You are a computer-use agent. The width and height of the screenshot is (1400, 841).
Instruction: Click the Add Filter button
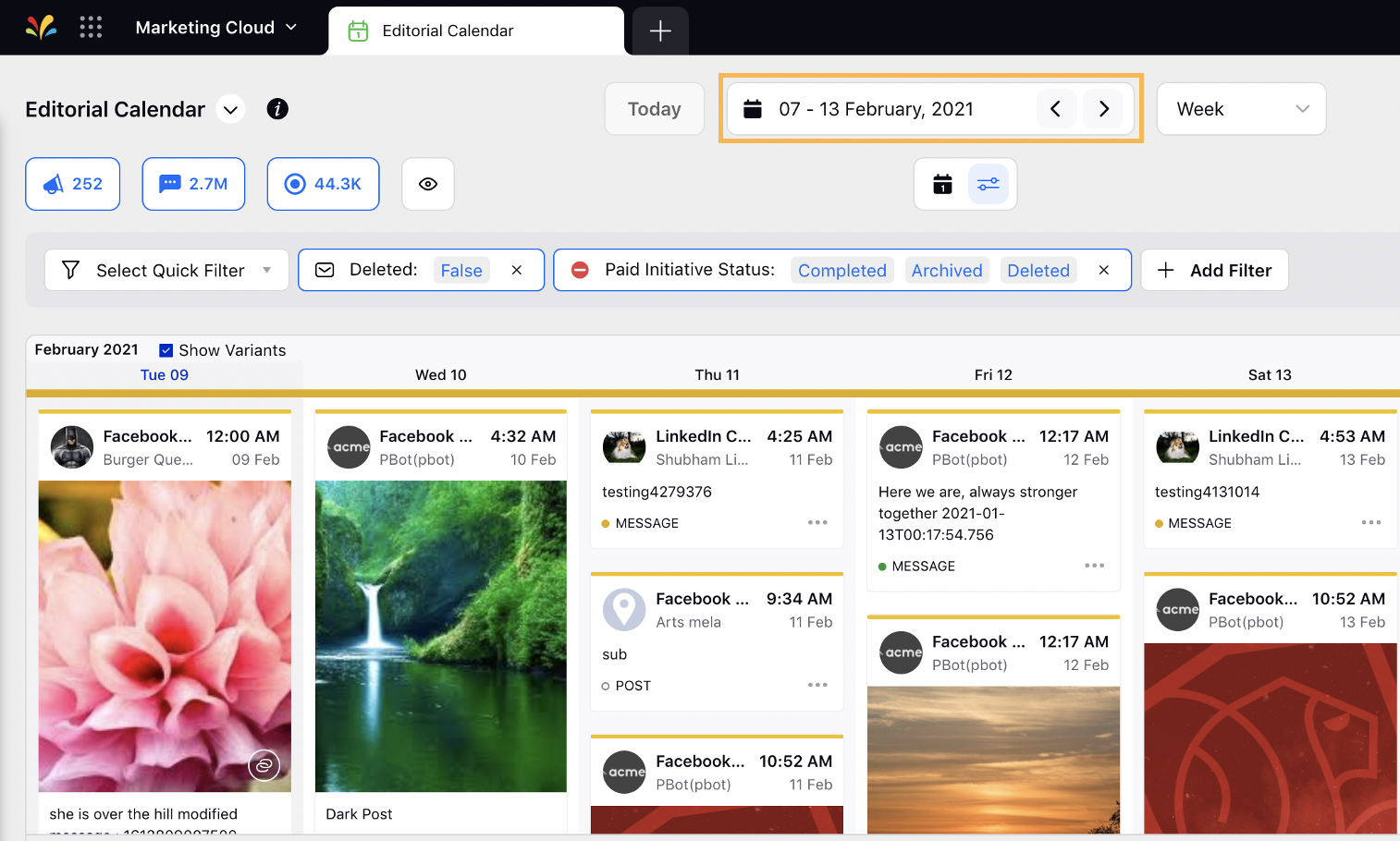point(1214,270)
